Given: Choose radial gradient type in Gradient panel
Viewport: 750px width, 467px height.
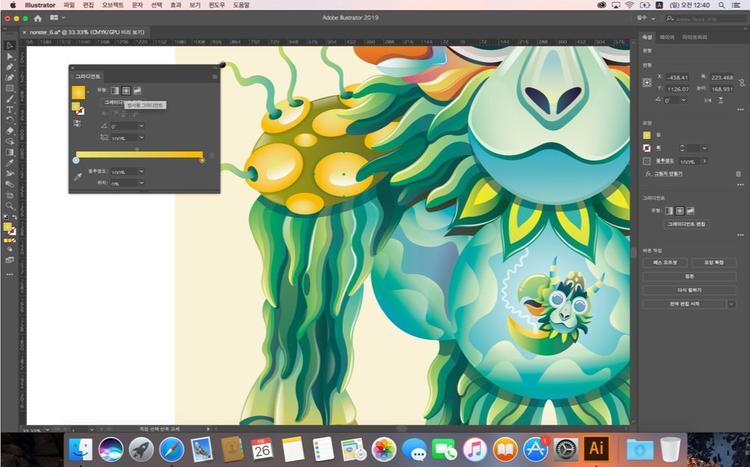Looking at the screenshot, I should pyautogui.click(x=126, y=90).
